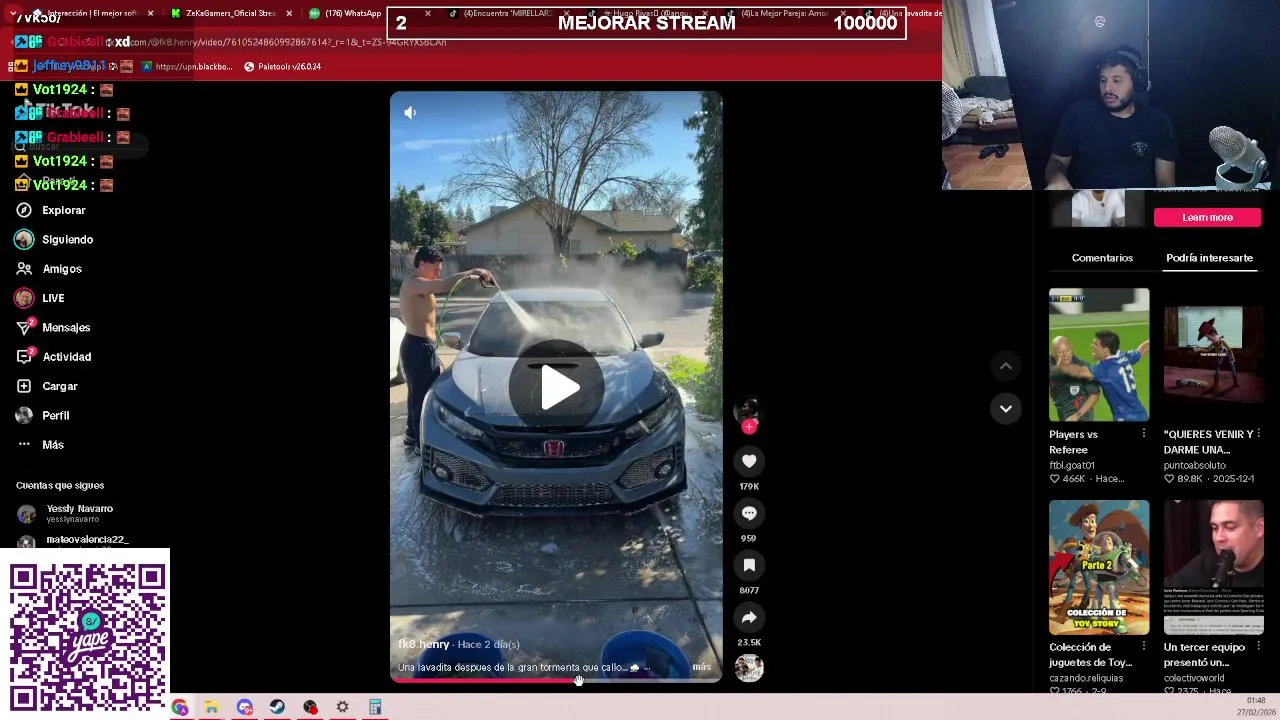
Task: Save video using the bookmark icon
Action: [749, 565]
